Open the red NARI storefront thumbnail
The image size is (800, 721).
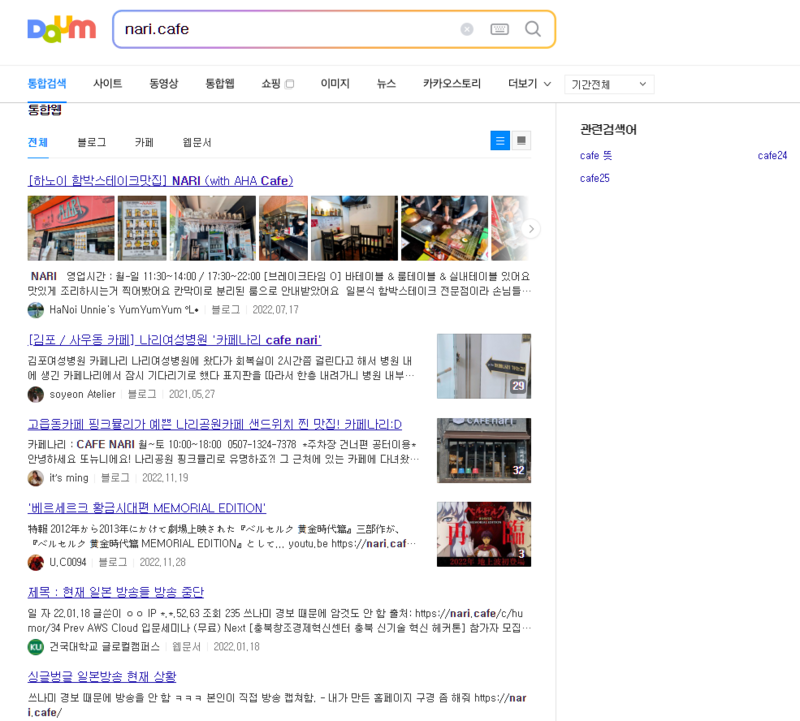pyautogui.click(x=71, y=228)
